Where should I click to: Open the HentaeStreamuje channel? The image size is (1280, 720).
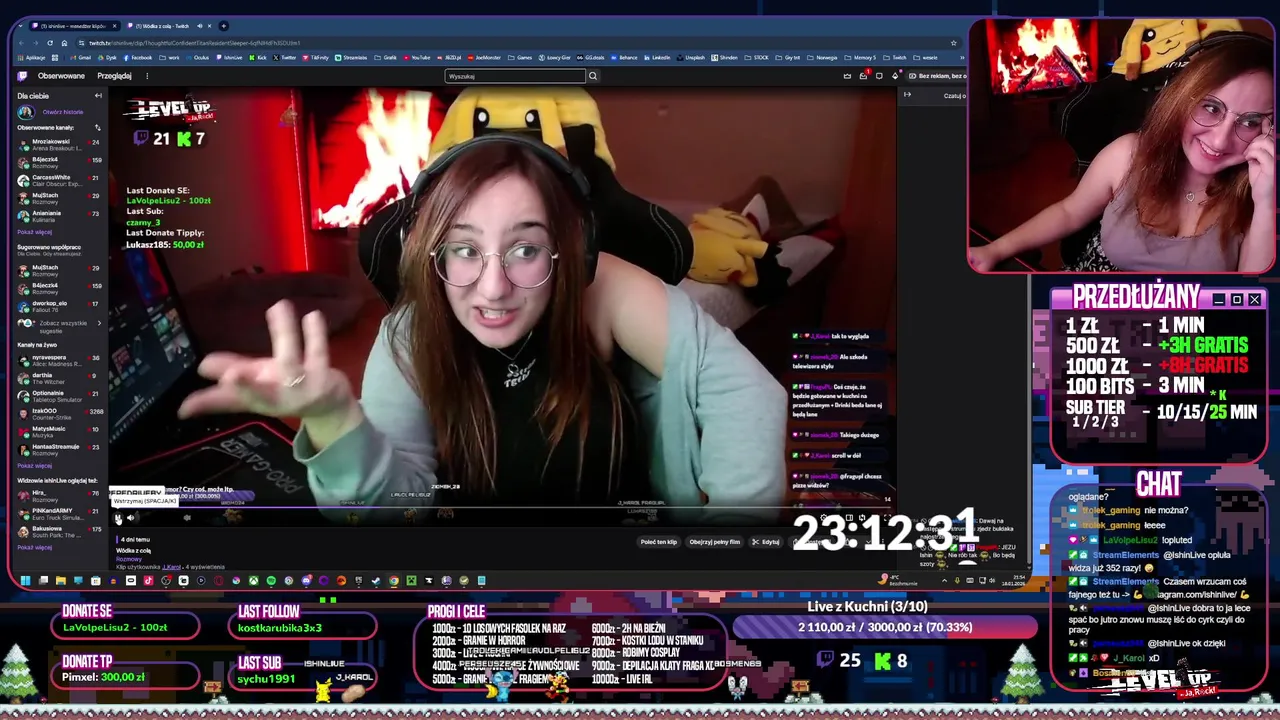click(59, 451)
